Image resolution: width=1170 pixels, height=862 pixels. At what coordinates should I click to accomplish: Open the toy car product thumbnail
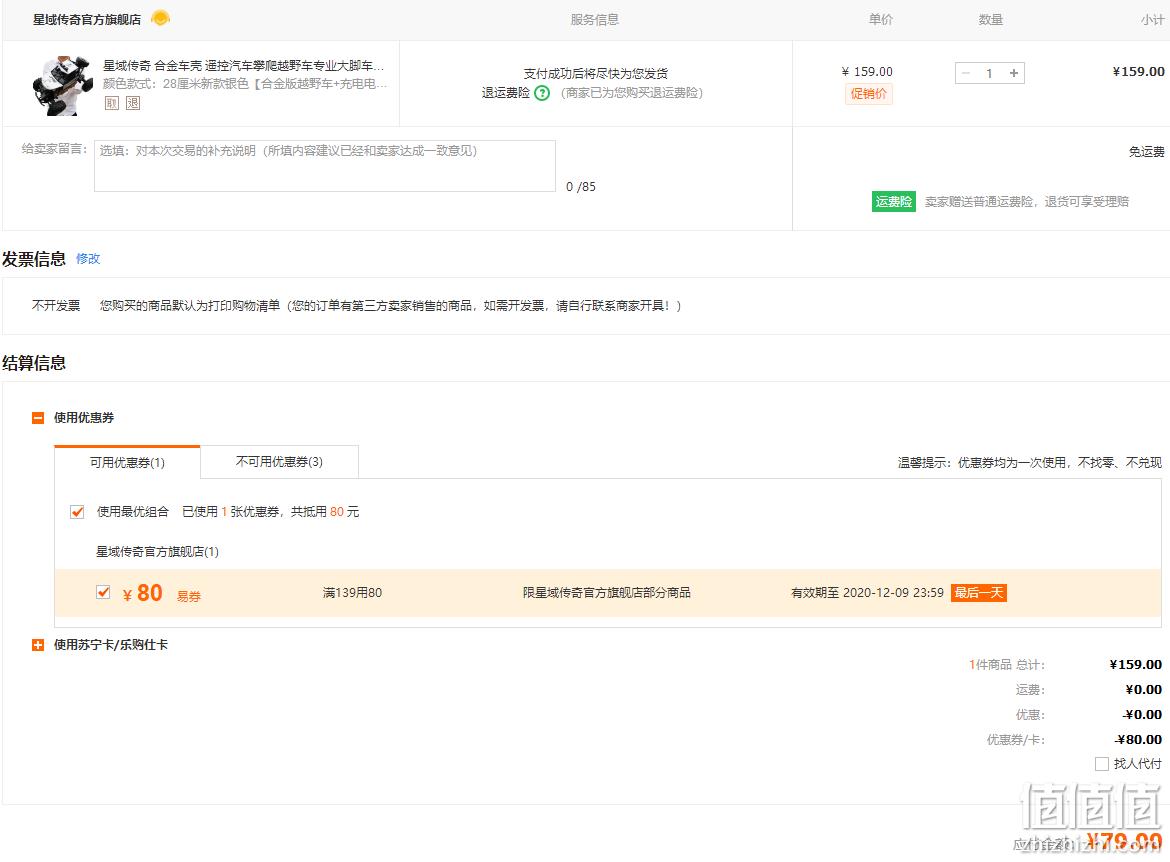tap(63, 84)
